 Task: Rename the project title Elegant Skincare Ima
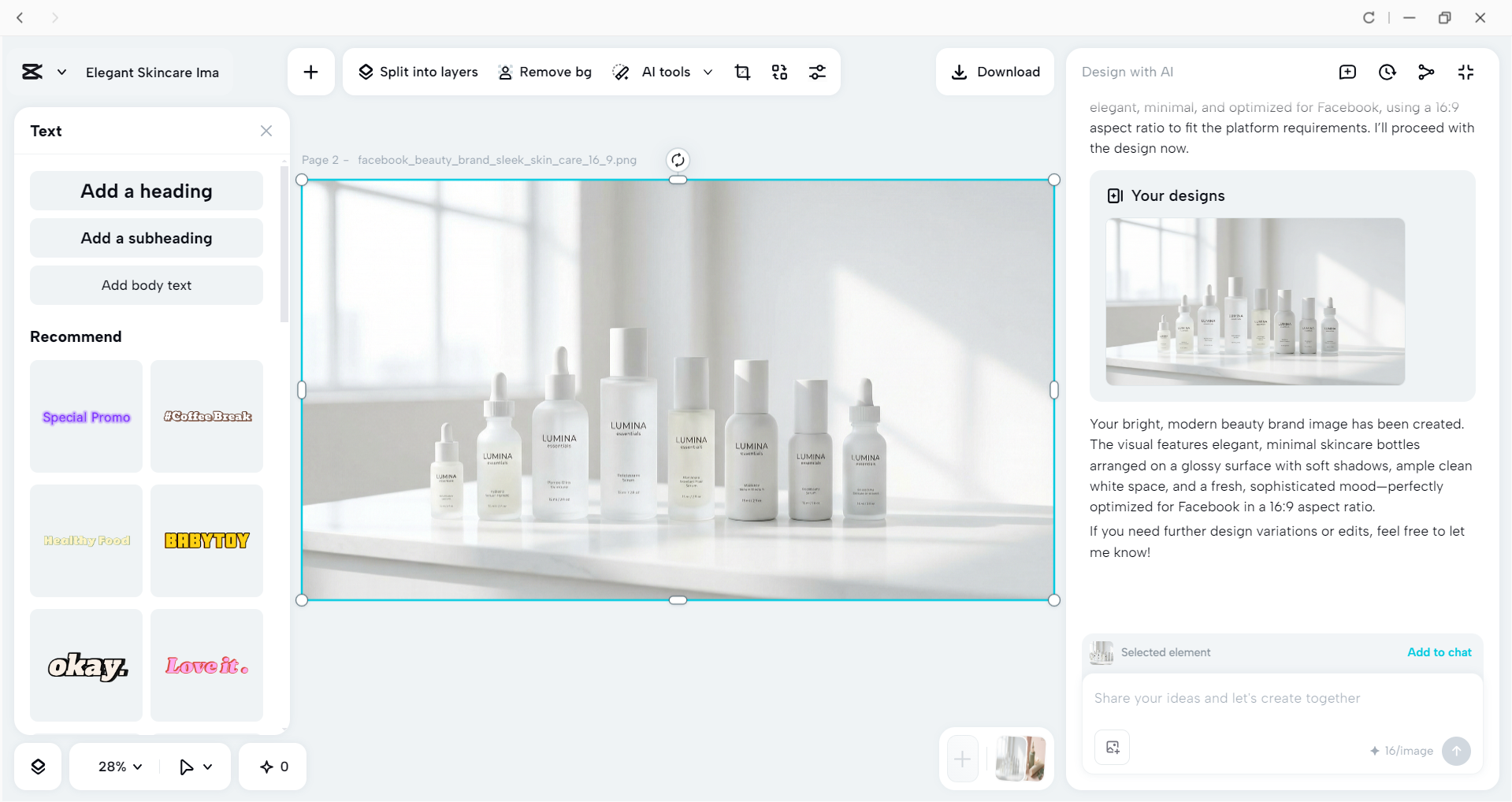[153, 72]
